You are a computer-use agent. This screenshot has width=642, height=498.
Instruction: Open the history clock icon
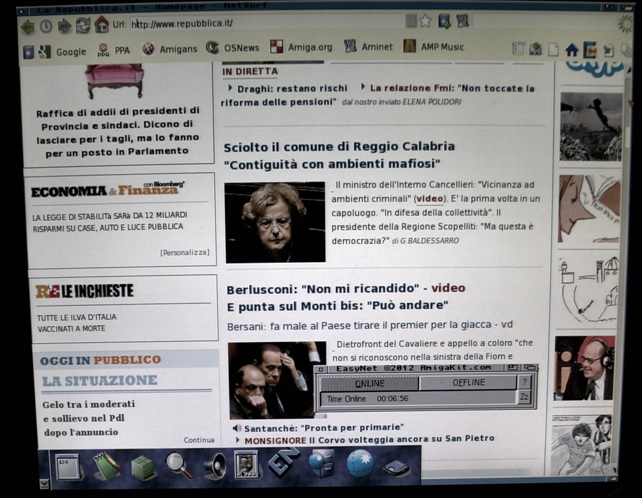tap(46, 26)
